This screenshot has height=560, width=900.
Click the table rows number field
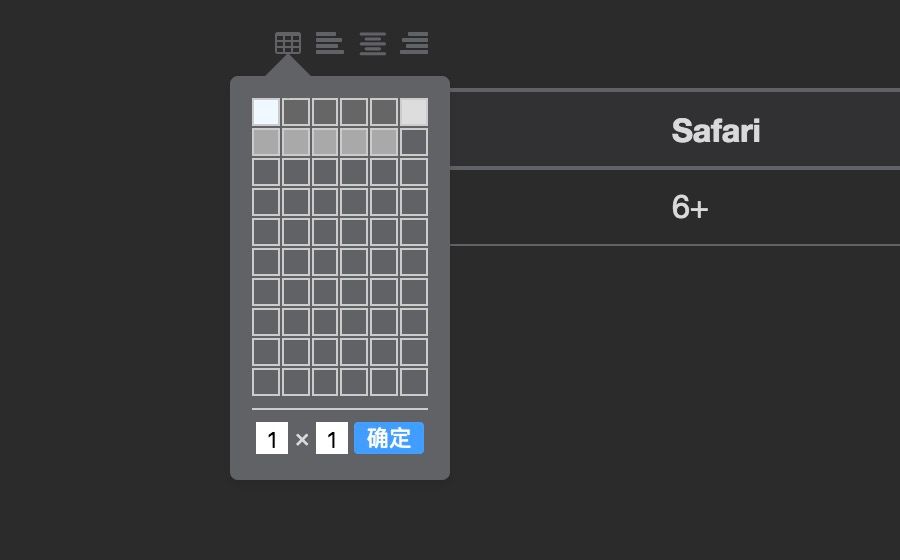272,438
